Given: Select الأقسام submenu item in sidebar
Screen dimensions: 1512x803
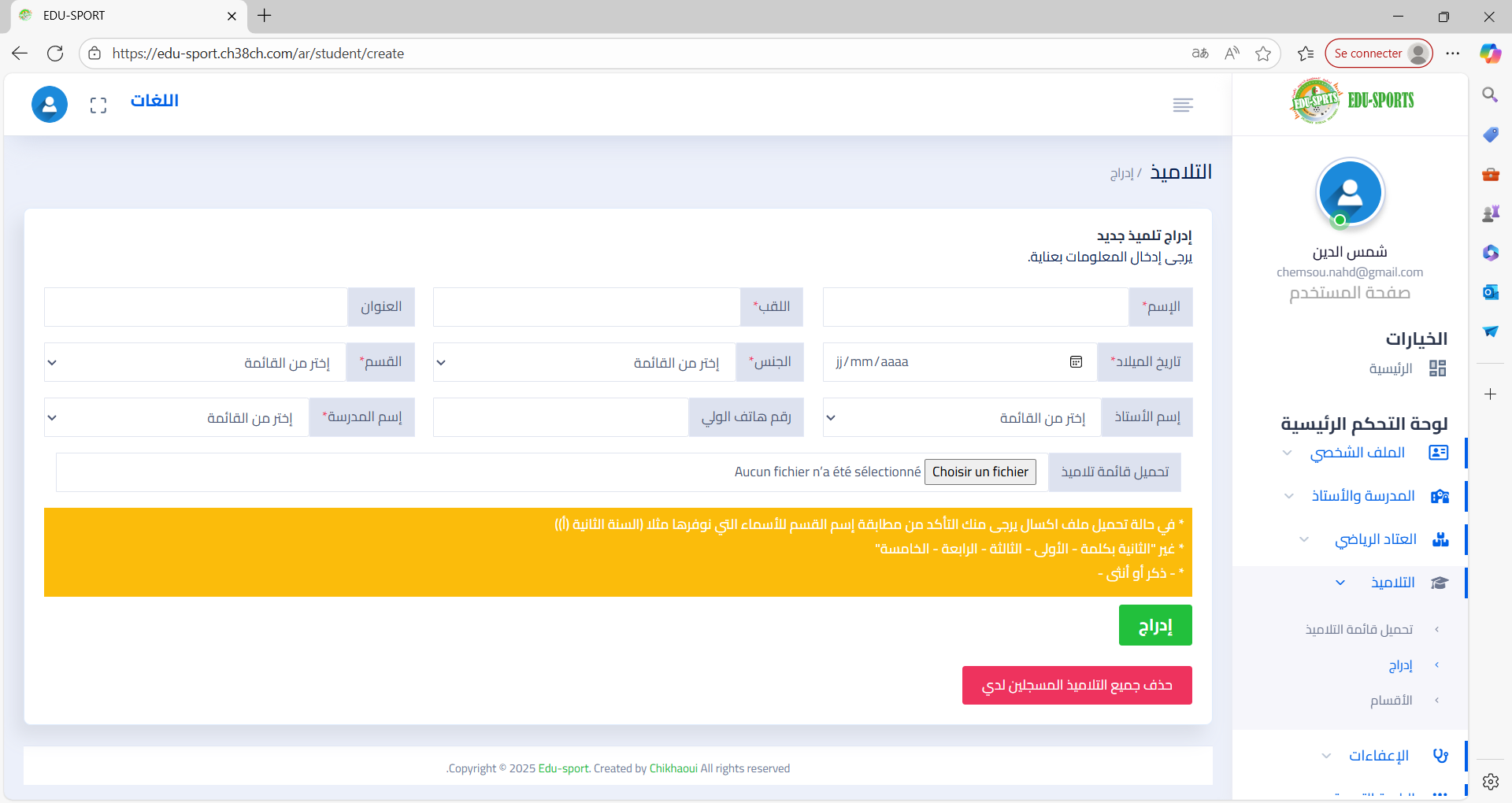Looking at the screenshot, I should tap(1391, 701).
